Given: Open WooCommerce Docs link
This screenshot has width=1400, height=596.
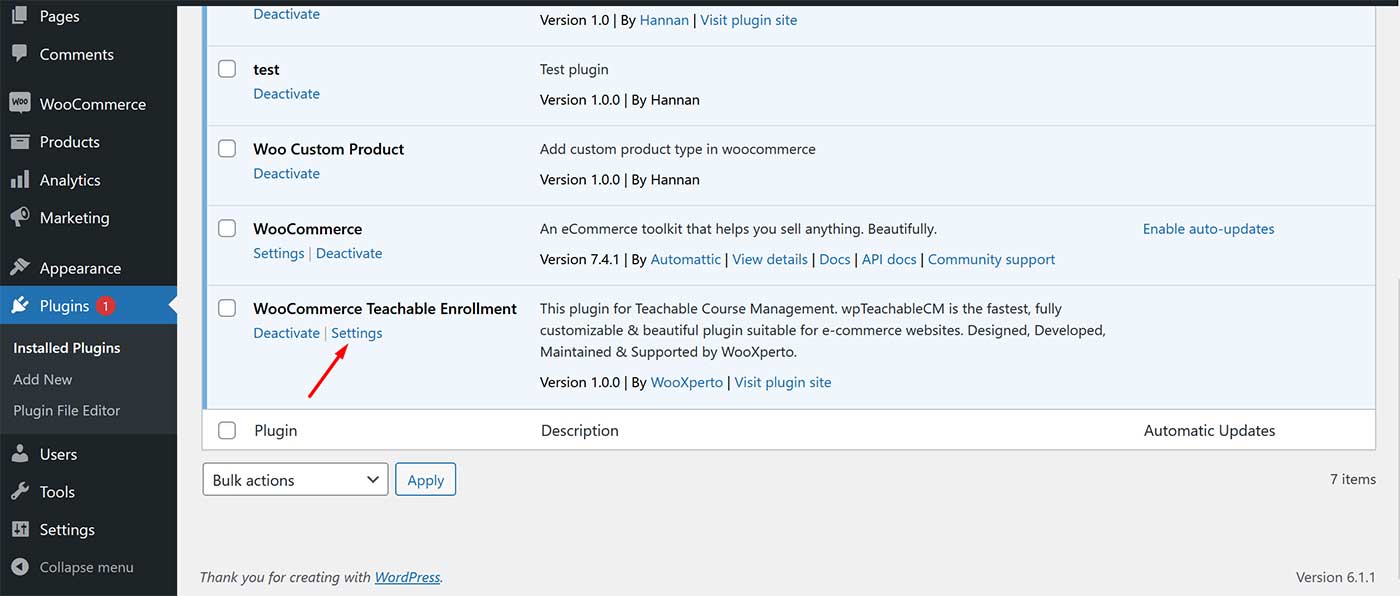Looking at the screenshot, I should point(835,259).
